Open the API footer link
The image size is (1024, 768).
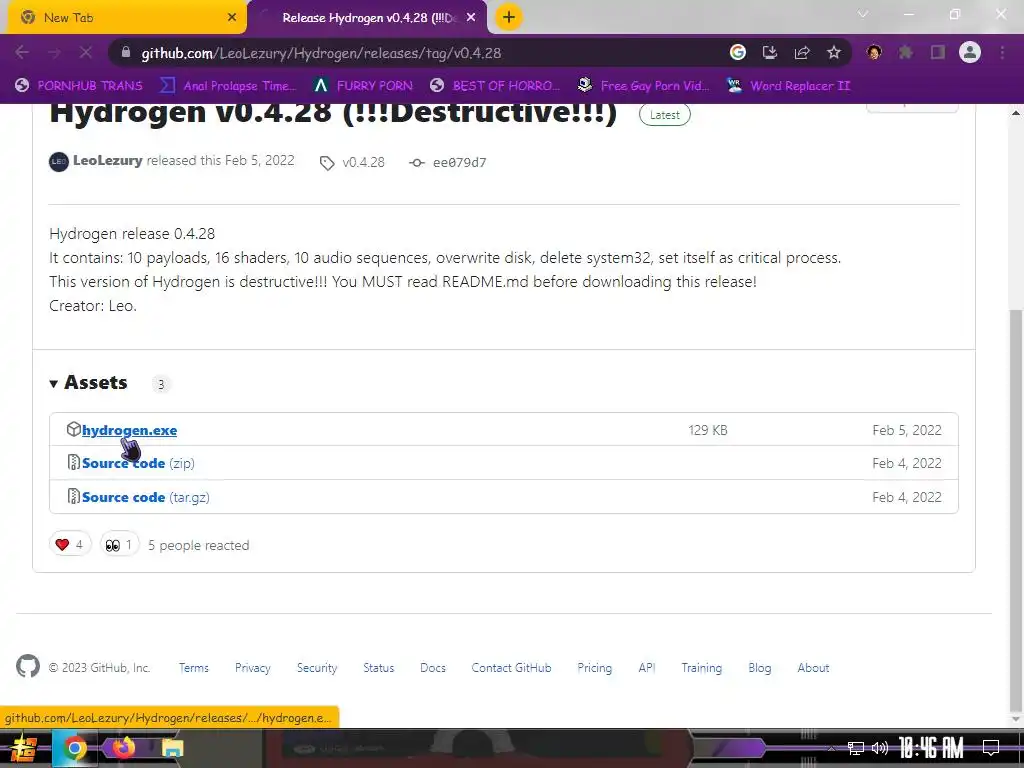tap(647, 667)
